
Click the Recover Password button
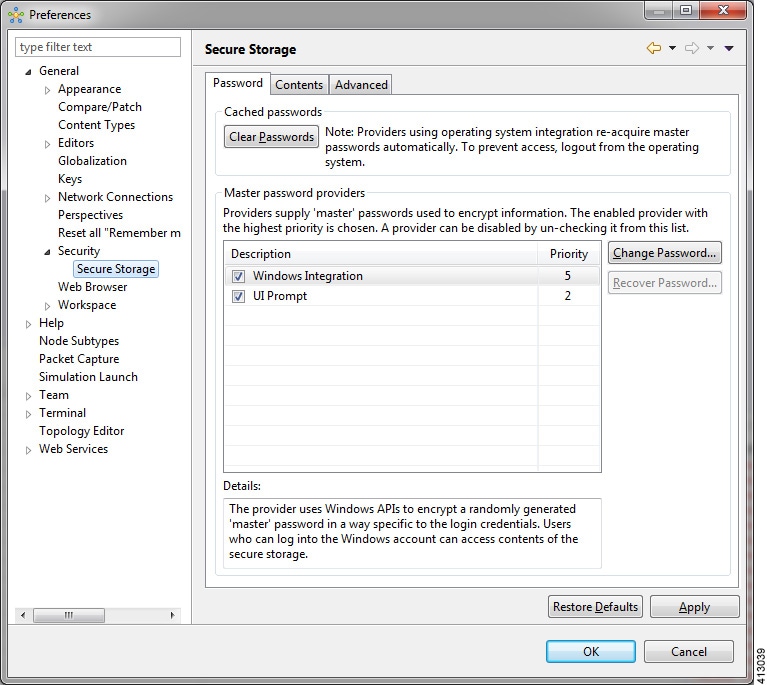coord(664,283)
